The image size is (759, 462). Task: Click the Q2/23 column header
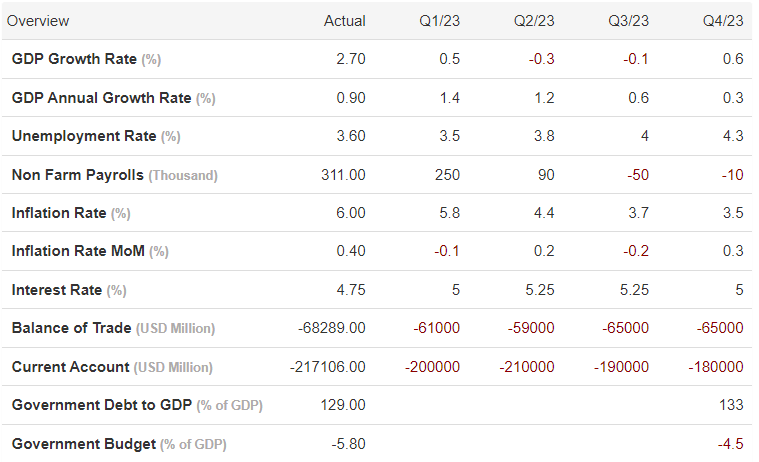(x=534, y=21)
